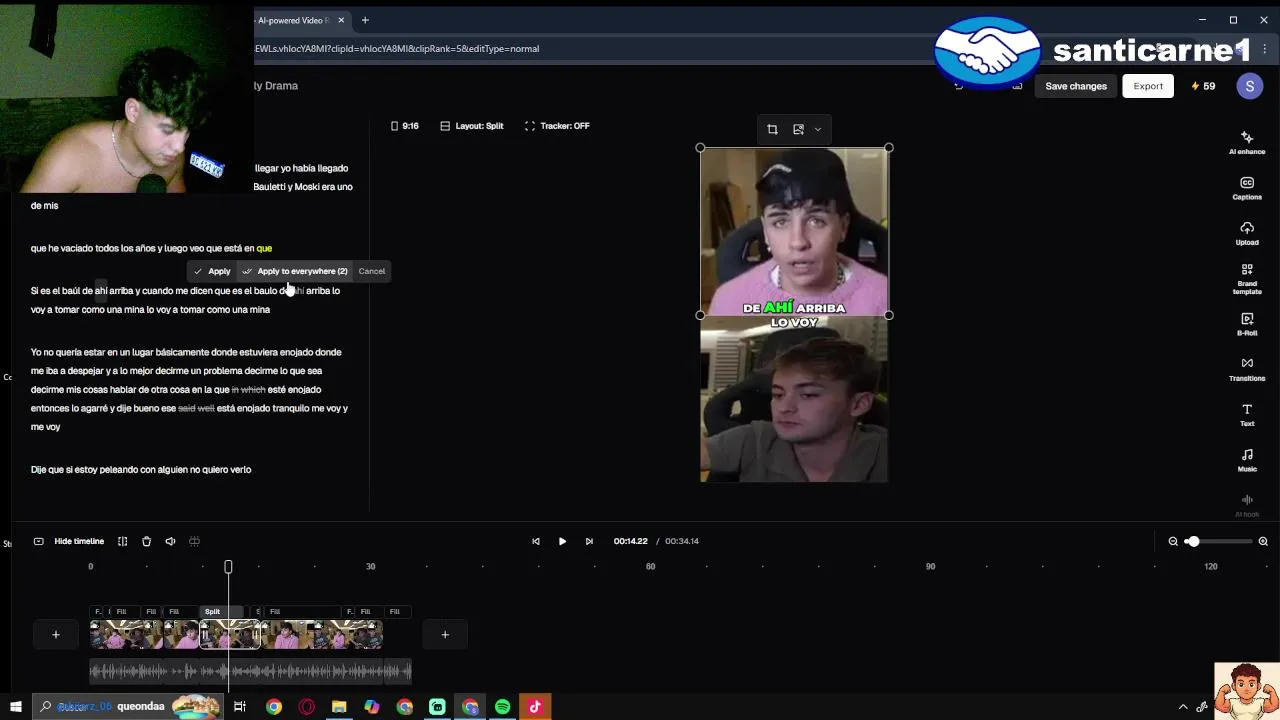Image resolution: width=1280 pixels, height=720 pixels.
Task: Click the 00:14.22 current time readout
Action: (630, 541)
